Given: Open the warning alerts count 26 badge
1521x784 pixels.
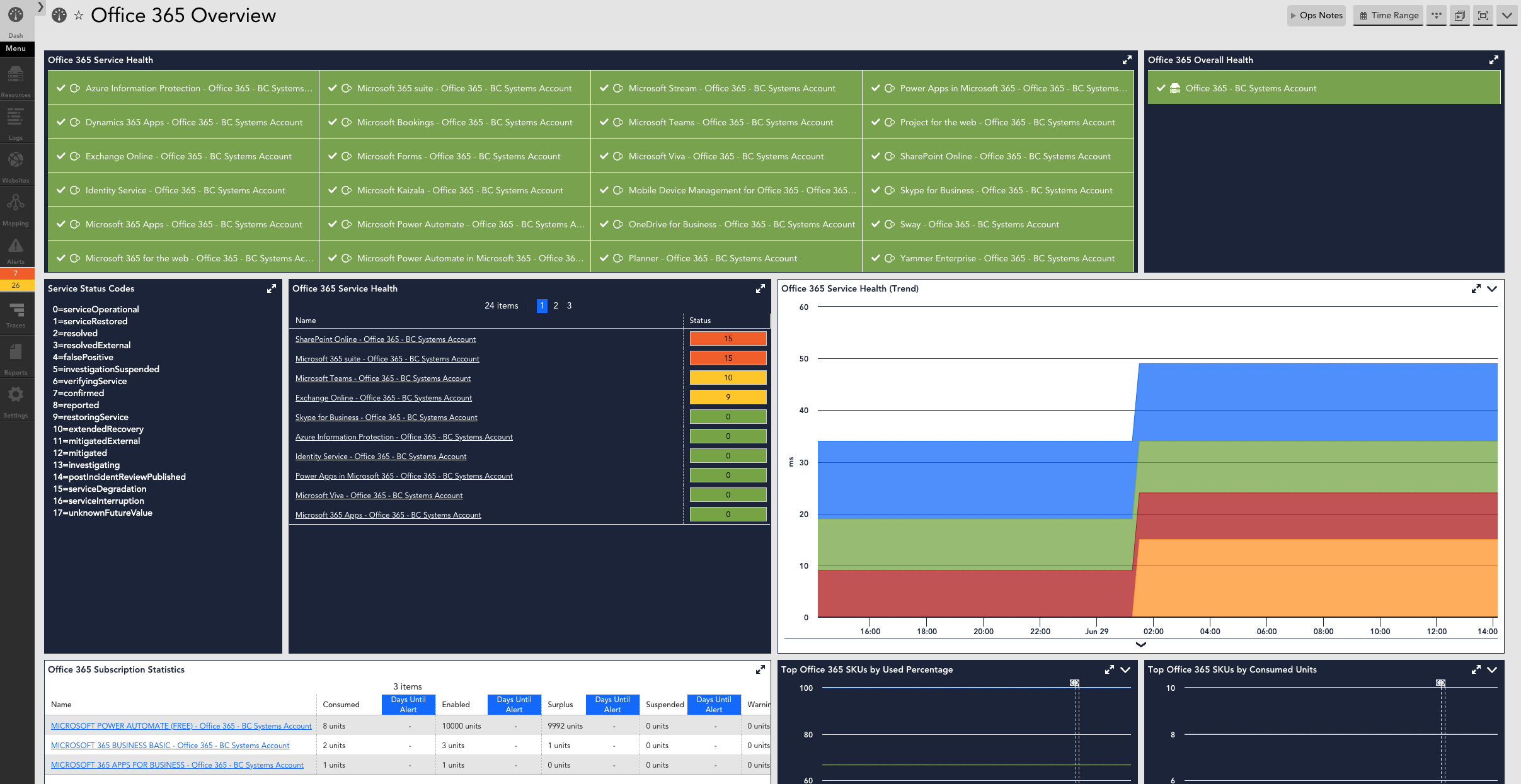Looking at the screenshot, I should click(16, 285).
